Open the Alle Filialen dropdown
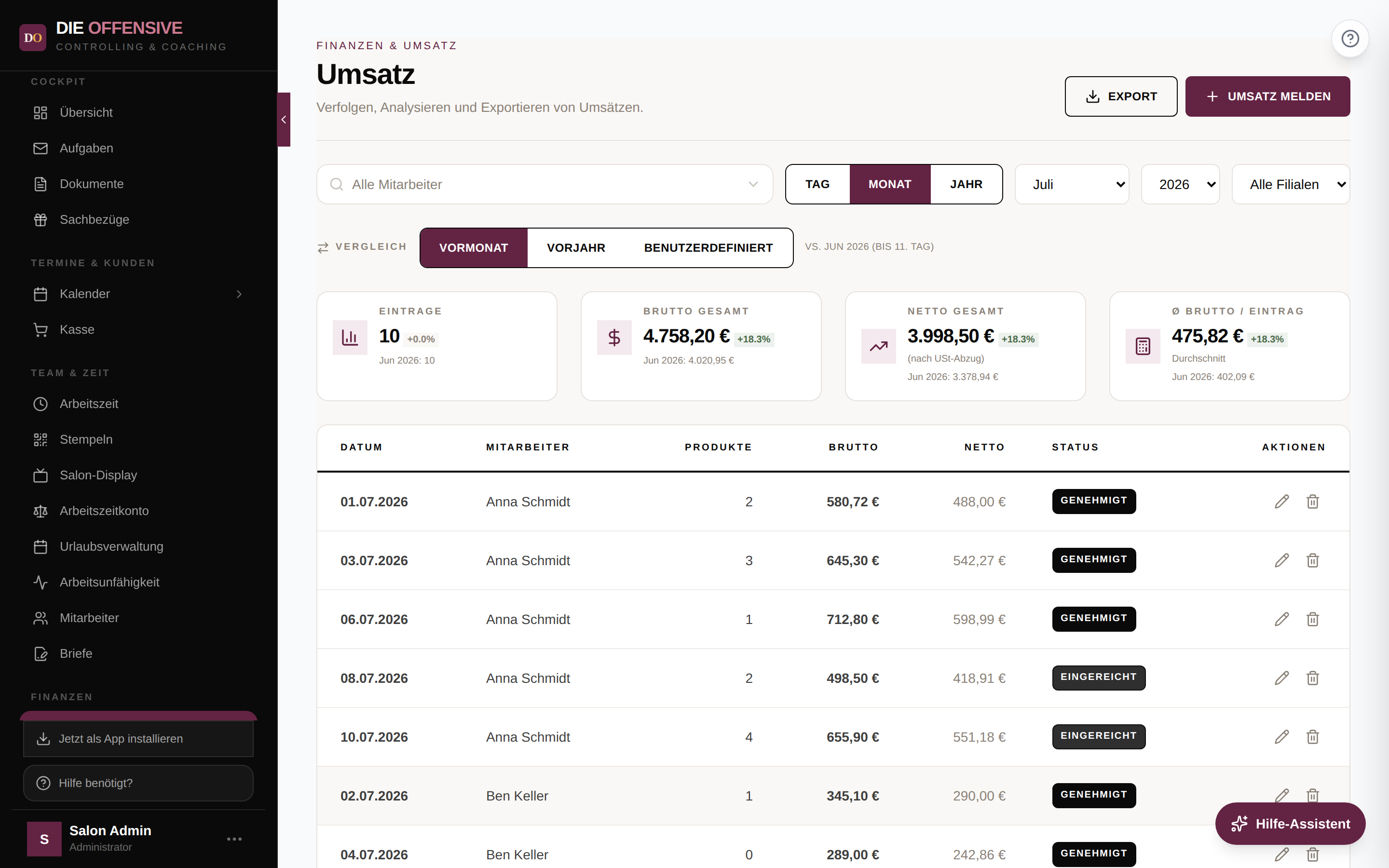Image resolution: width=1389 pixels, height=868 pixels. click(1291, 184)
